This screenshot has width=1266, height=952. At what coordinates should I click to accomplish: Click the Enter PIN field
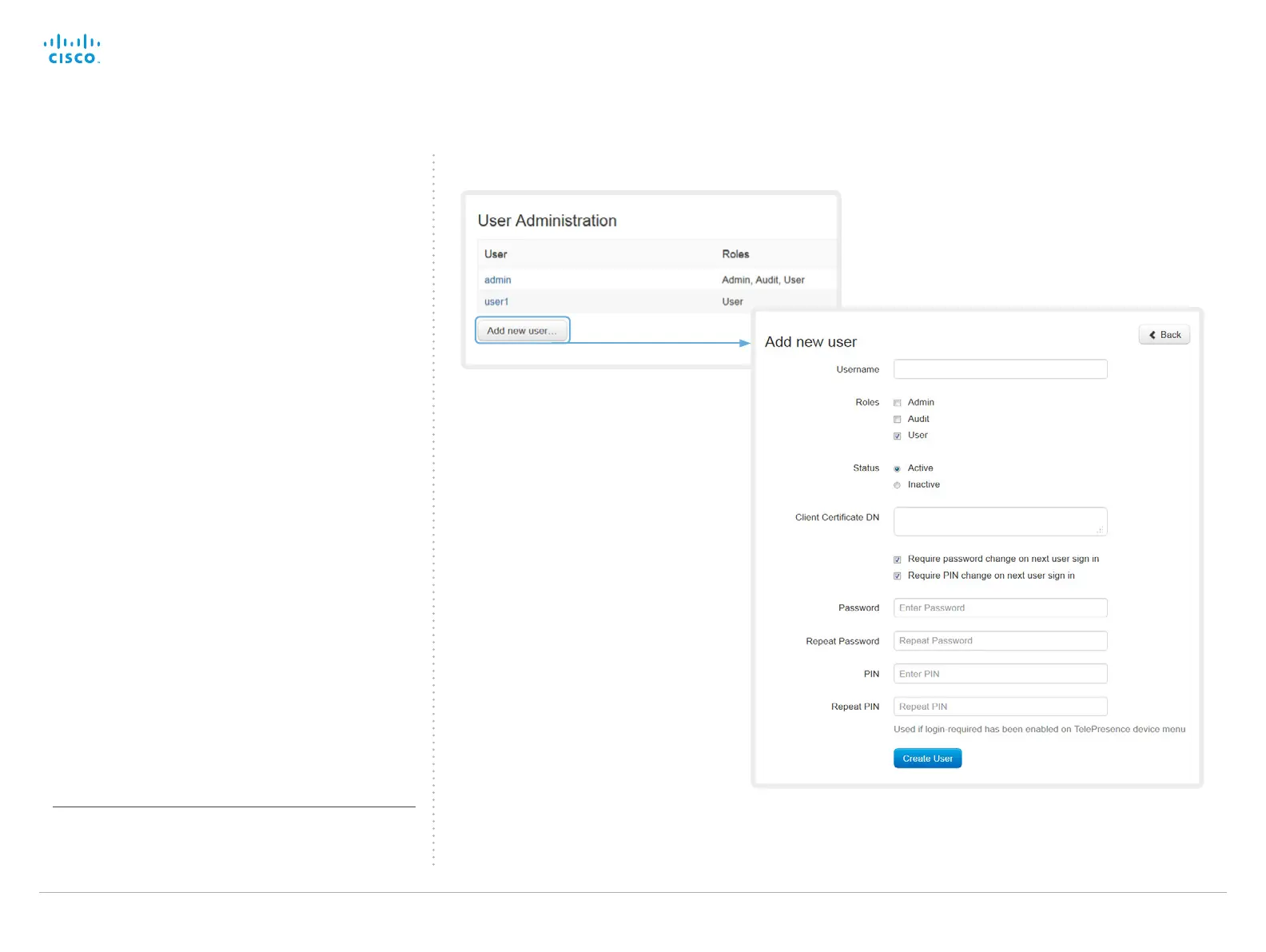coord(1000,674)
